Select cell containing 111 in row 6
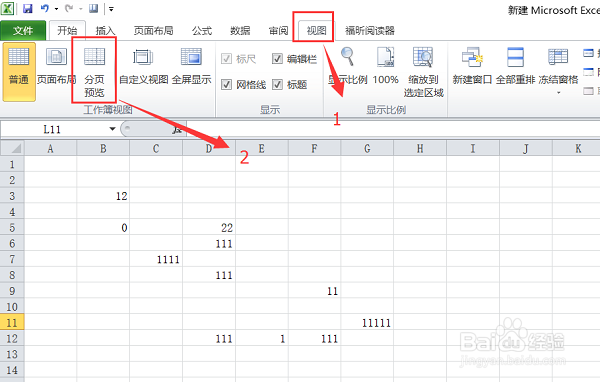Image resolution: width=600 pixels, height=382 pixels. 209,243
